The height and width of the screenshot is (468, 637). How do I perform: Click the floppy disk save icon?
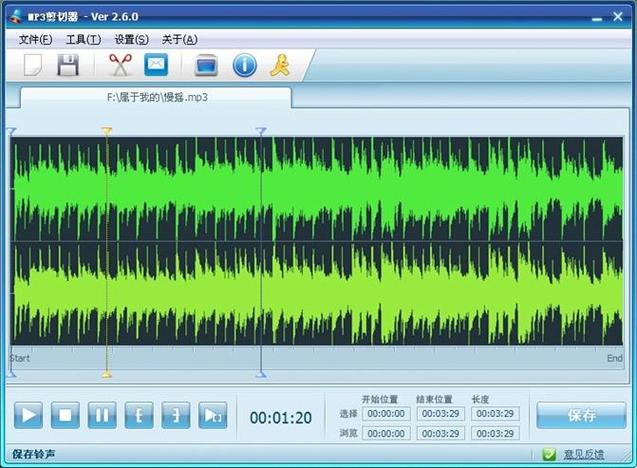68,65
